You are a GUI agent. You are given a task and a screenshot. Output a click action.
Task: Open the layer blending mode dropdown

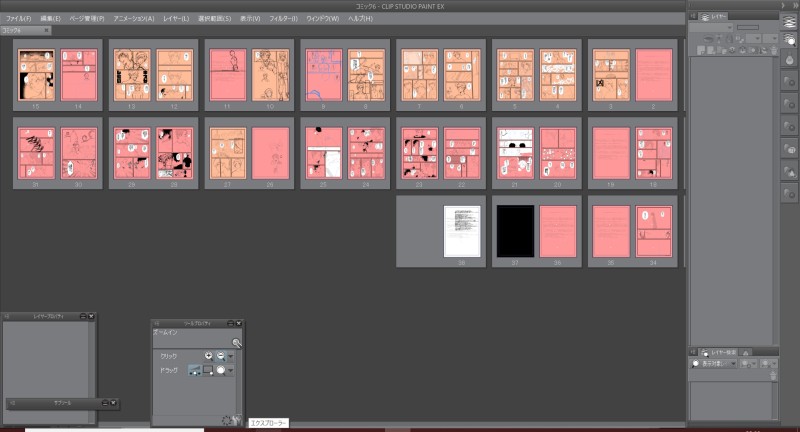(x=711, y=28)
